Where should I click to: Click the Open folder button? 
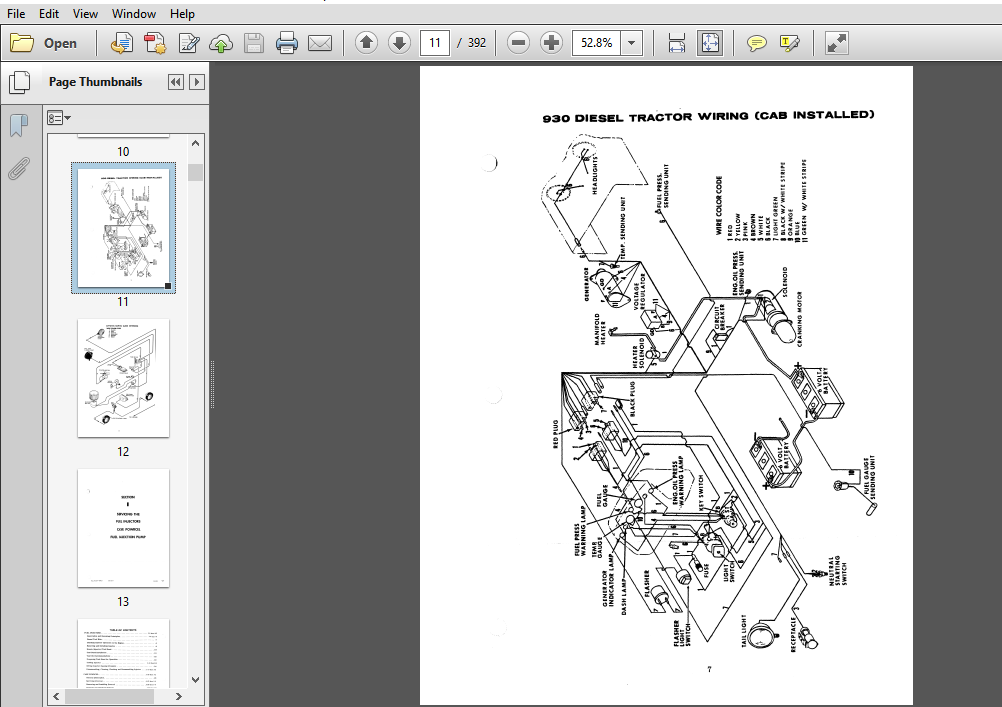pyautogui.click(x=43, y=43)
